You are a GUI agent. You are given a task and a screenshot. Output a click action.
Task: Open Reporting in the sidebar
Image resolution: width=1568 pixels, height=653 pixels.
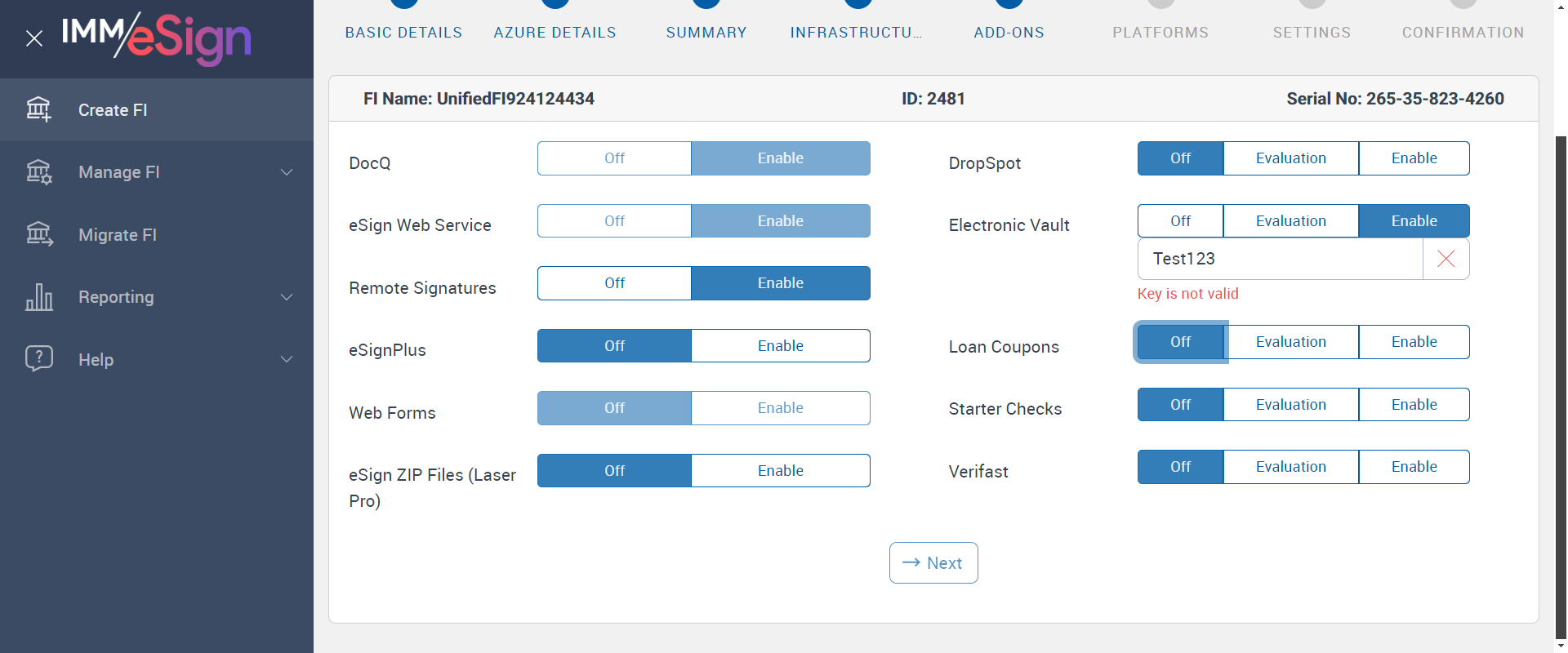tap(157, 297)
